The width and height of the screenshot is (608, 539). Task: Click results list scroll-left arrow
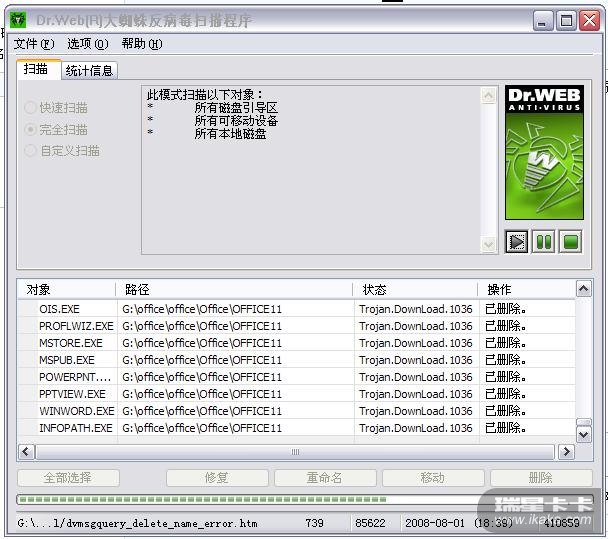pos(26,452)
